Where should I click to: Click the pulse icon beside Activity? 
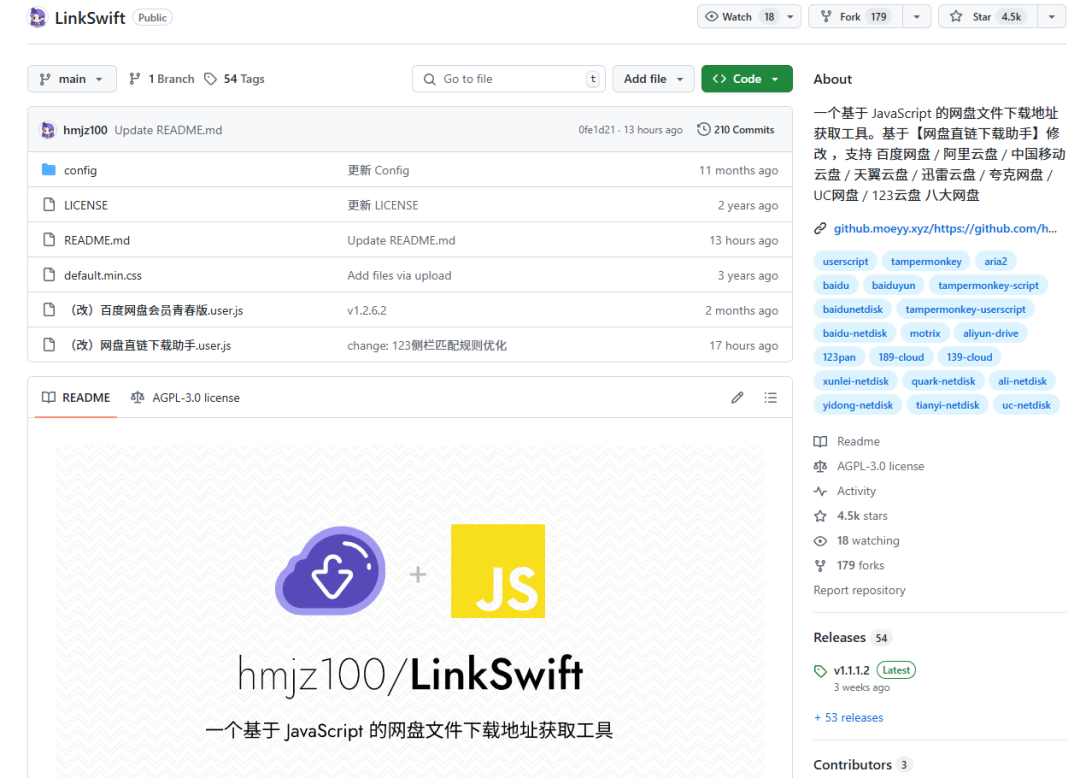click(820, 491)
